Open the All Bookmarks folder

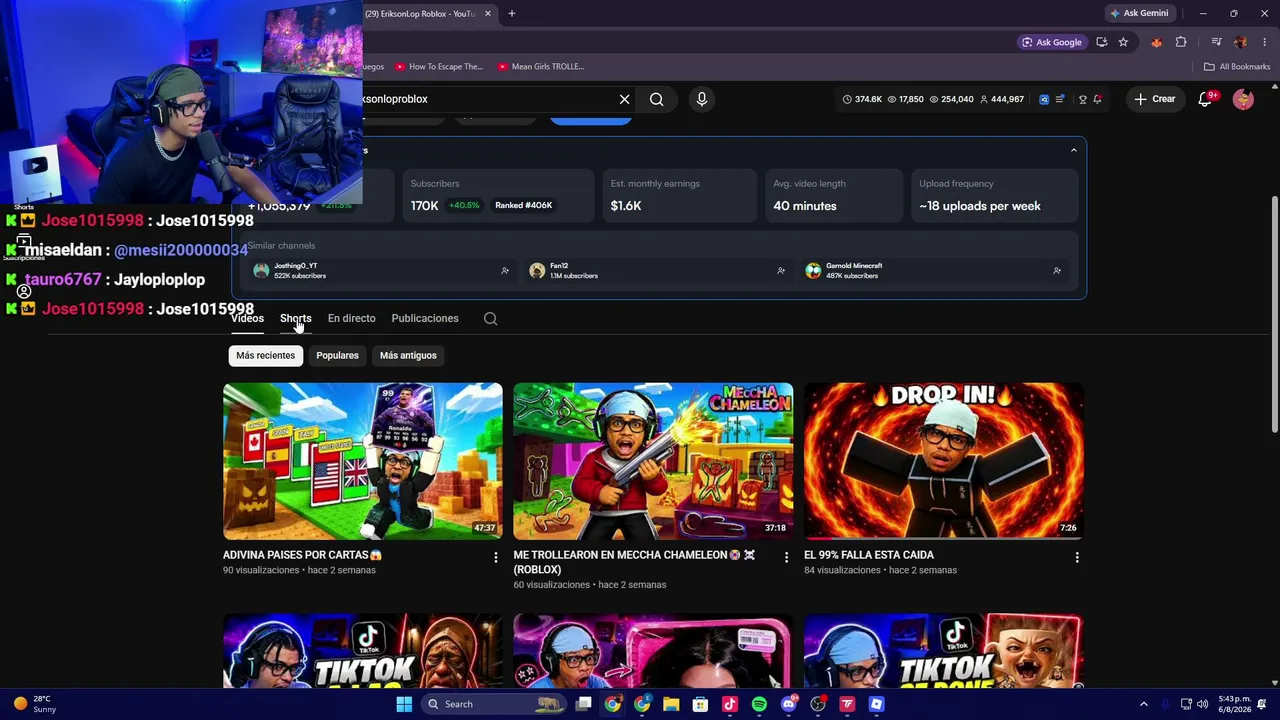tap(1237, 67)
